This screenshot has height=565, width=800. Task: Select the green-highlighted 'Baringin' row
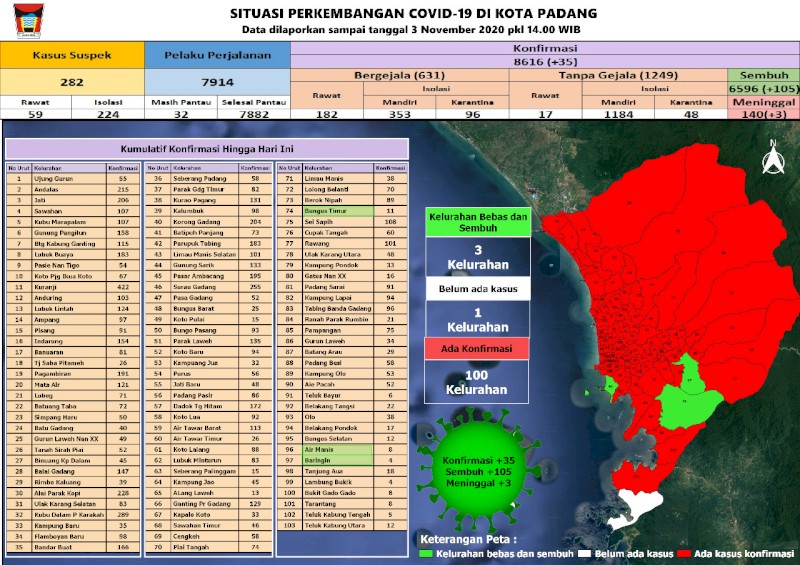tap(342, 460)
